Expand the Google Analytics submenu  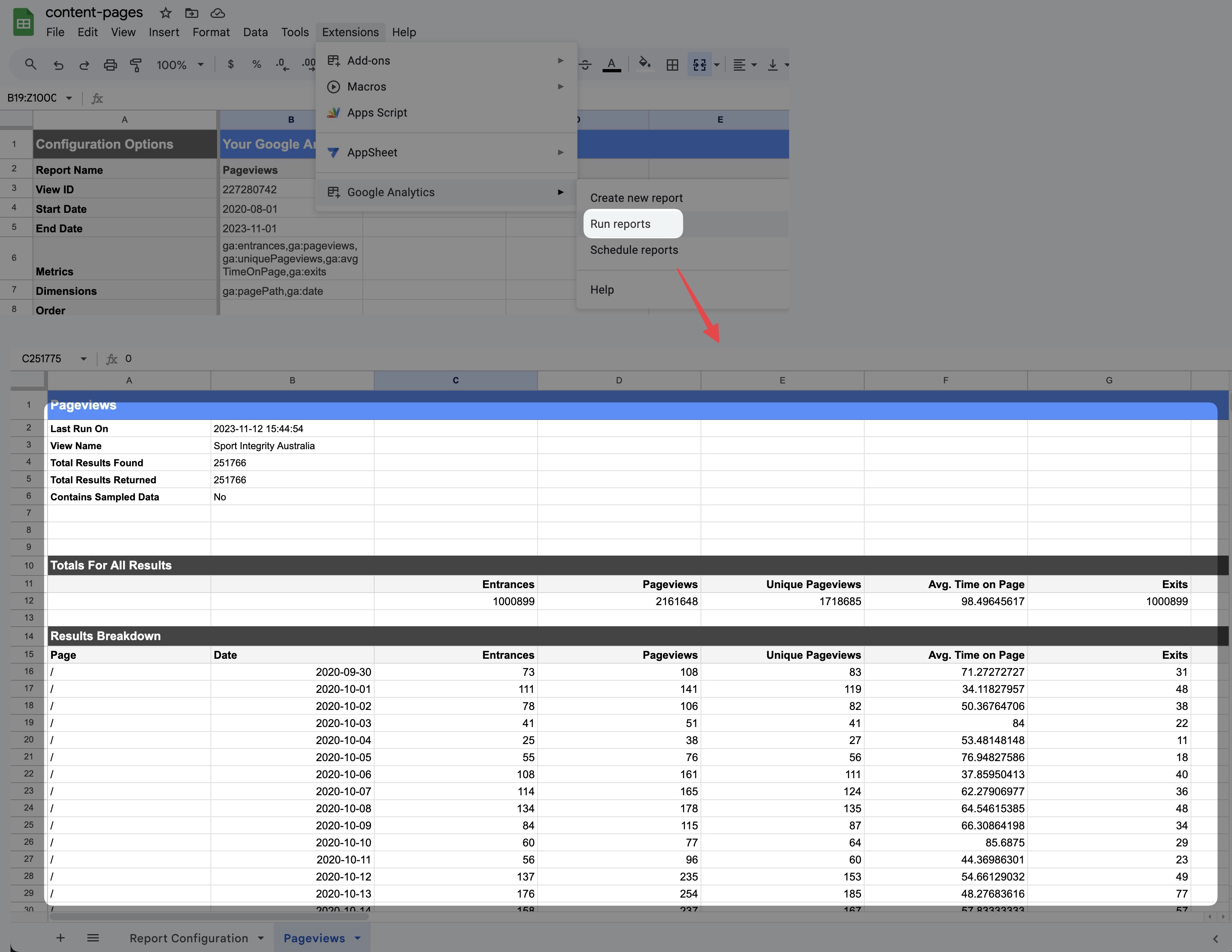(446, 192)
